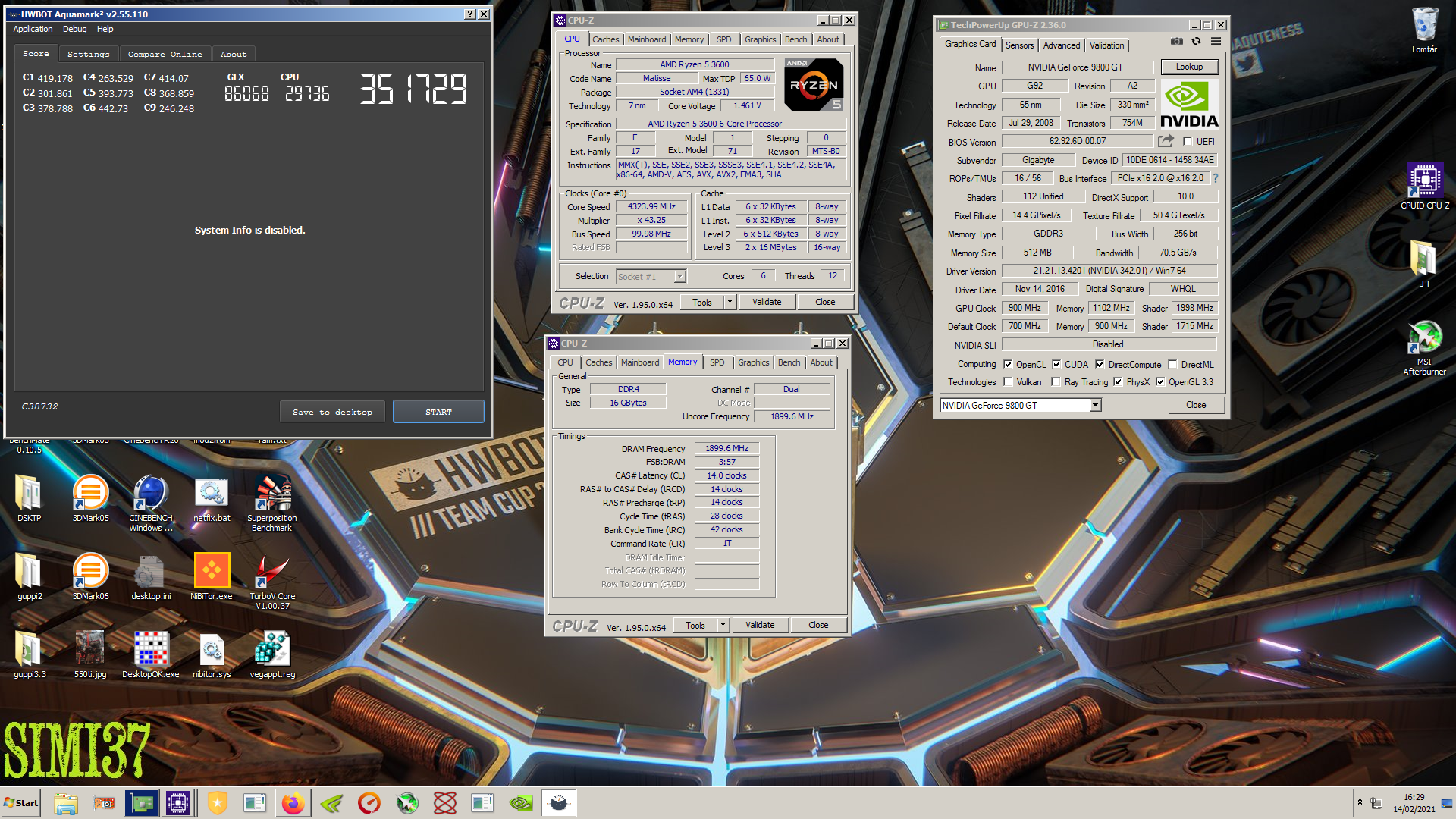The width and height of the screenshot is (1456, 819).
Task: Open Lomtár recycle bin desktop icon
Action: click(1424, 30)
